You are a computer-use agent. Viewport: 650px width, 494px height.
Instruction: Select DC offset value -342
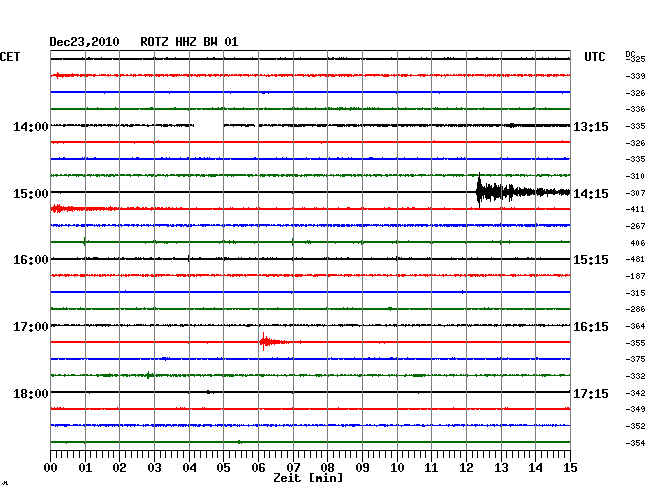[x=635, y=393]
